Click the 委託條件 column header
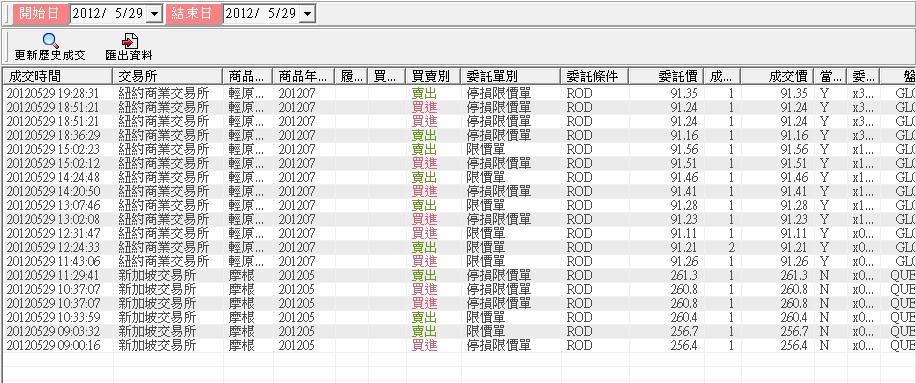 [x=594, y=76]
